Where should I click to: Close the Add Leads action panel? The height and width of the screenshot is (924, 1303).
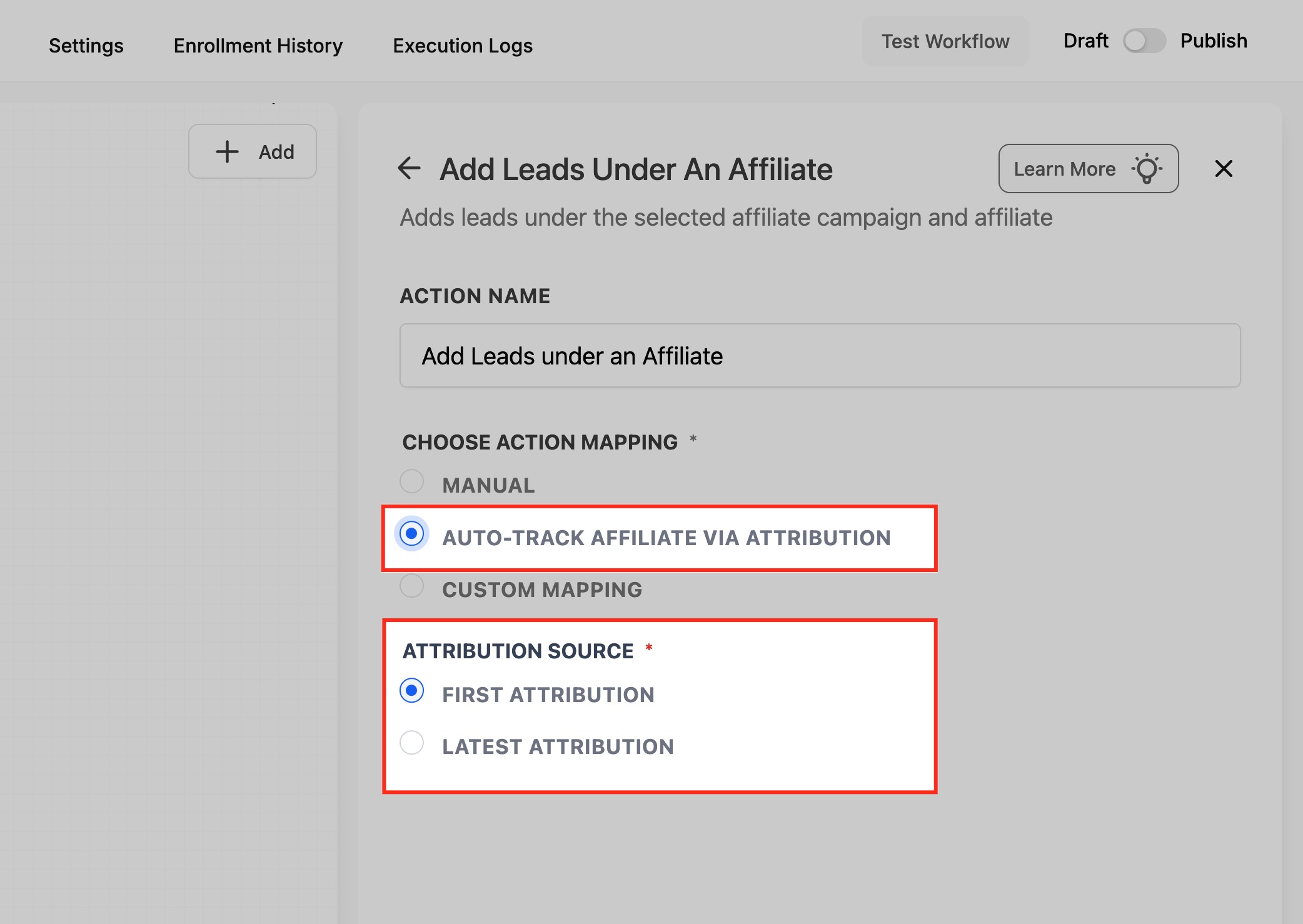1223,168
